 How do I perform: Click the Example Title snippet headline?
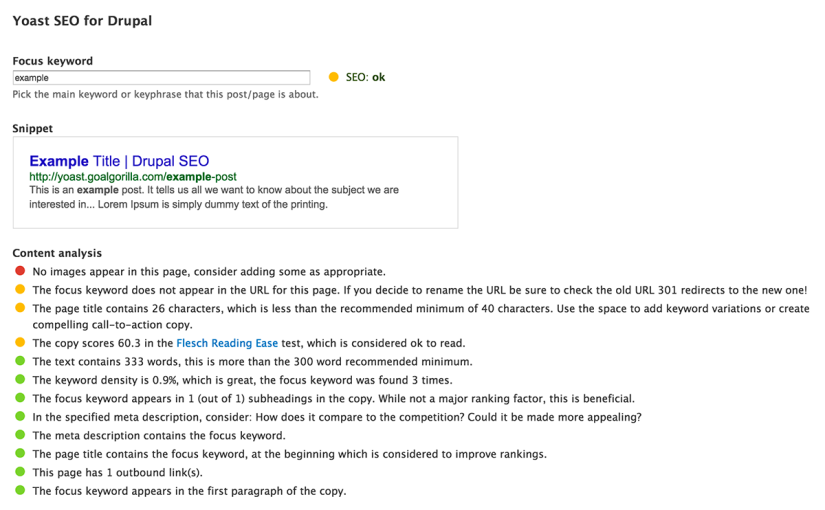[119, 161]
